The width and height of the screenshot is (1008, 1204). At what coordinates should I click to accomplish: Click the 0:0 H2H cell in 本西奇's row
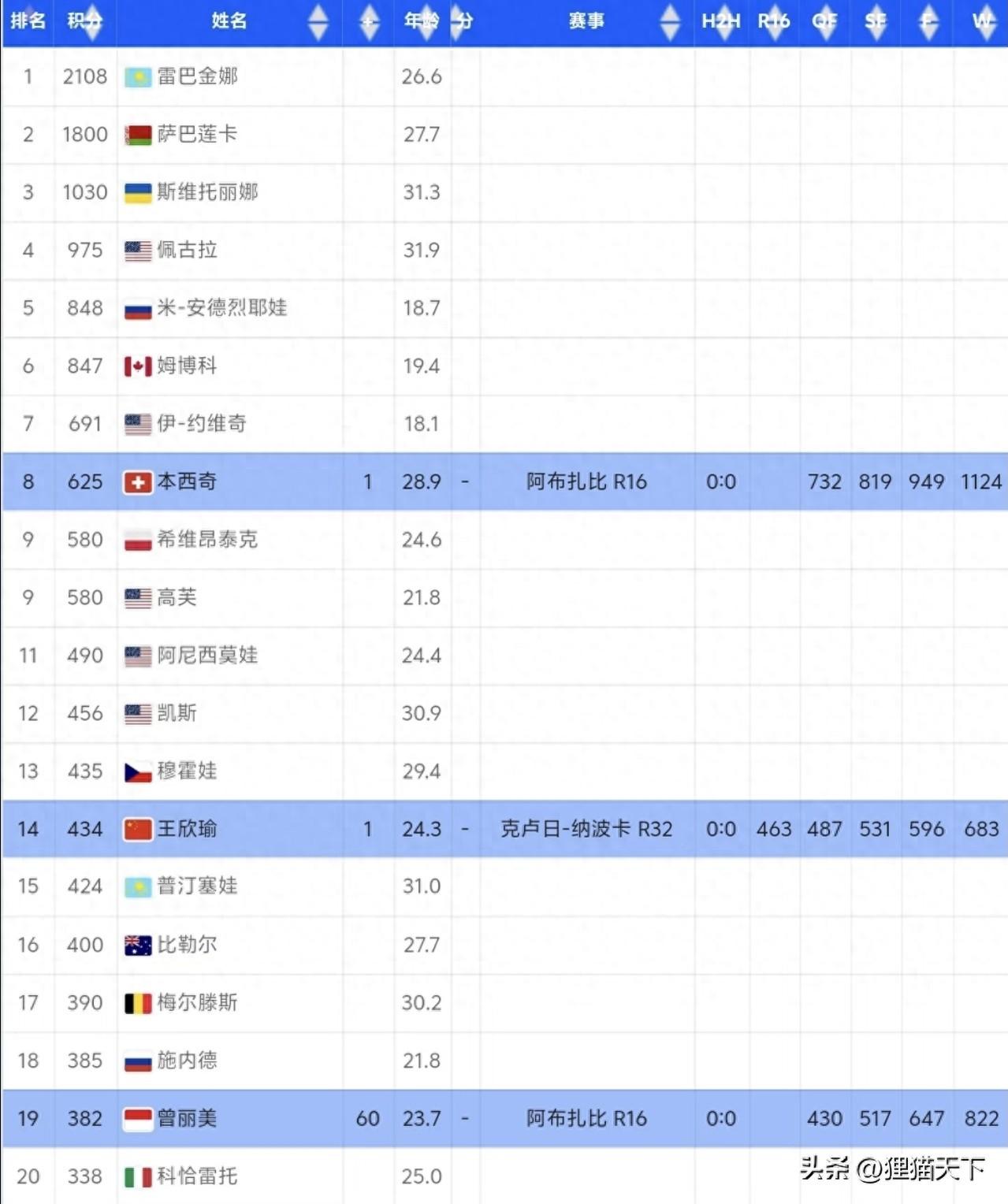720,482
